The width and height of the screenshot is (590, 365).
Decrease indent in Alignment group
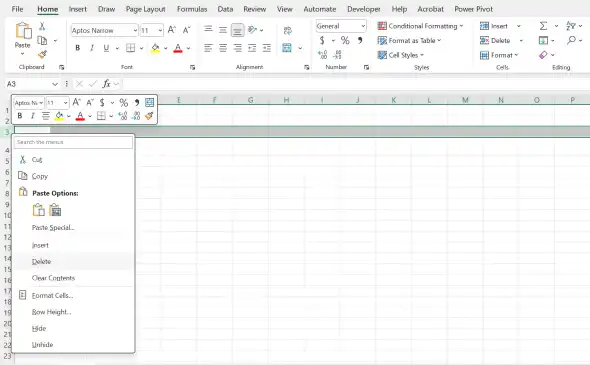tap(252, 48)
